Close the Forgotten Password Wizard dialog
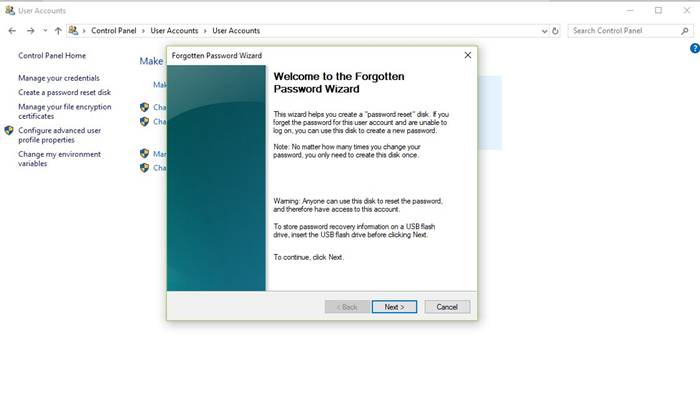This screenshot has width=700, height=393. 467,55
